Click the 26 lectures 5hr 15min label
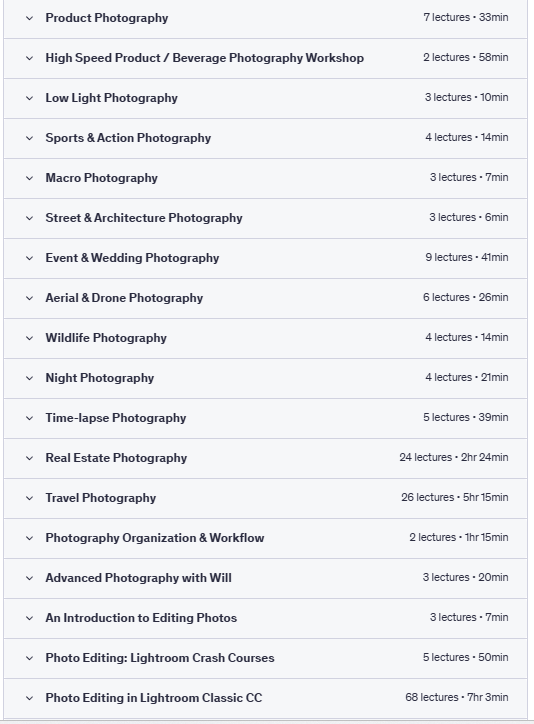Image resolution: width=534 pixels, height=724 pixels. click(x=455, y=497)
